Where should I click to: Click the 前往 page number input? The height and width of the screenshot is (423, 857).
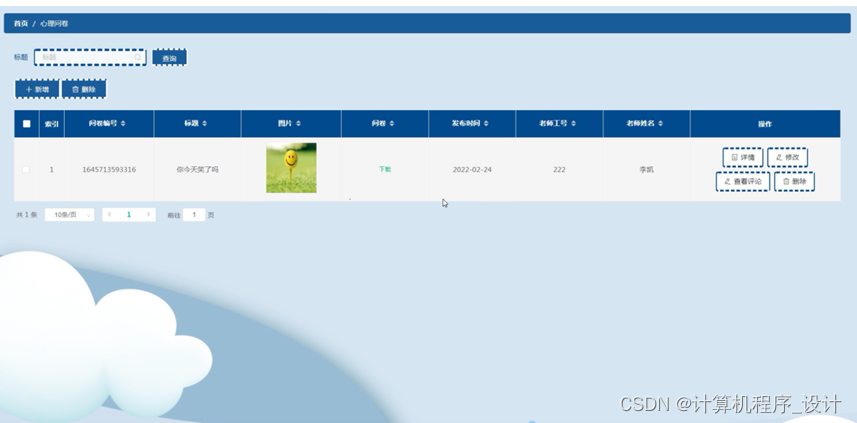(194, 215)
